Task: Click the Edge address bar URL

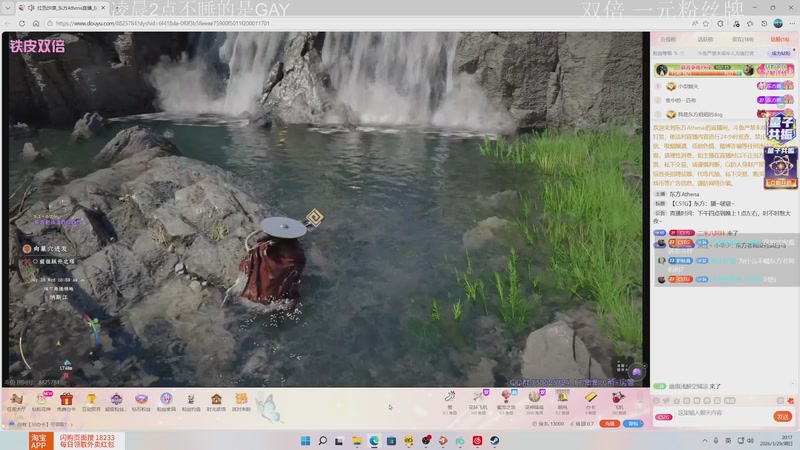Action: (x=162, y=23)
